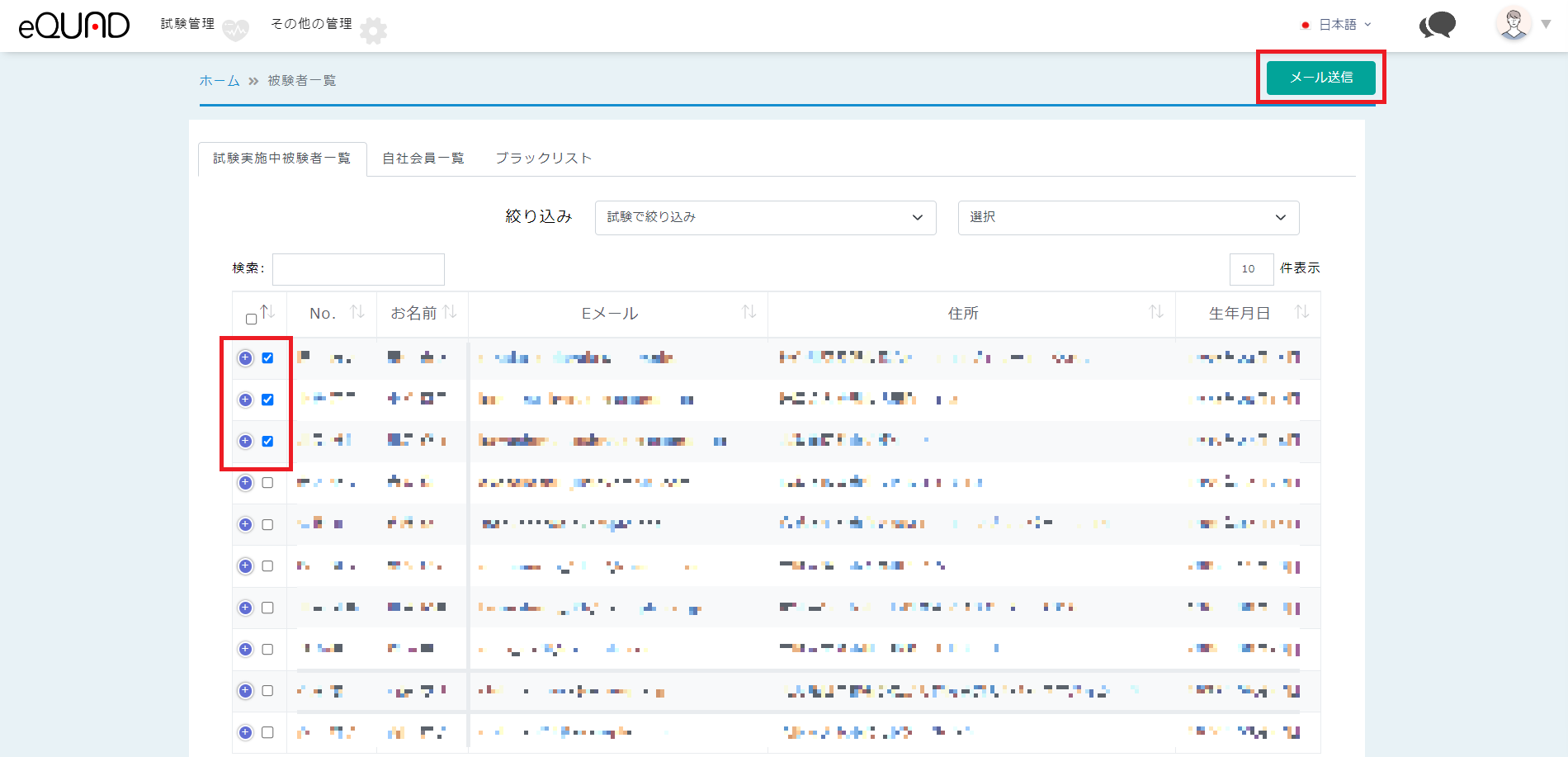Go to ホーム breadcrumb link

click(x=220, y=81)
